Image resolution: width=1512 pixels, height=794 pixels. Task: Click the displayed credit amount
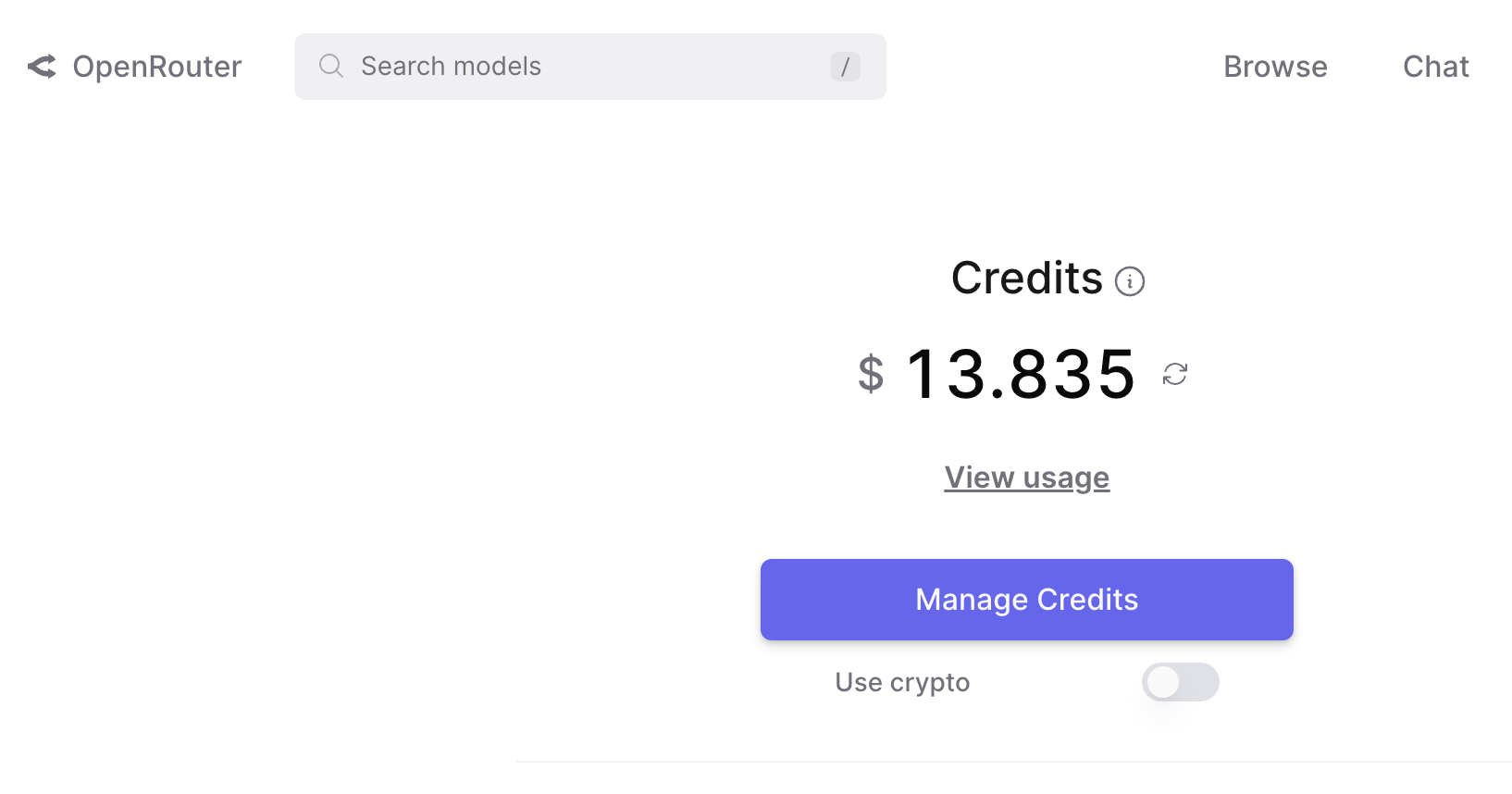point(1021,375)
